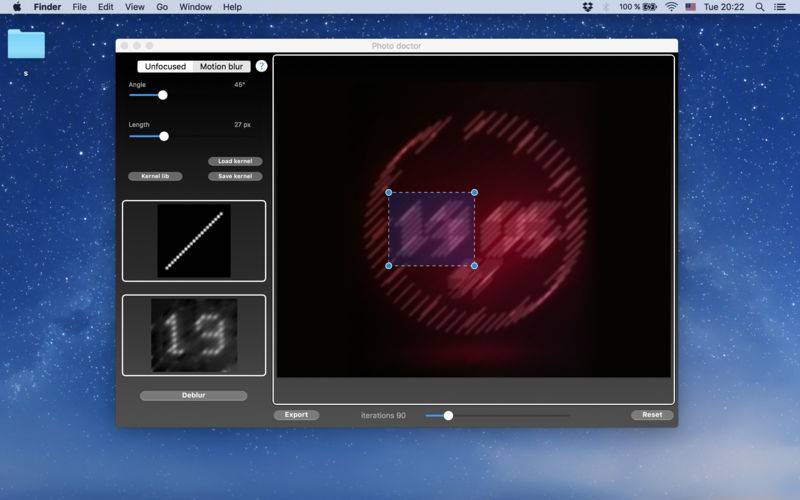
Task: Click the deblurred '13' preview thumbnail
Action: coord(194,335)
